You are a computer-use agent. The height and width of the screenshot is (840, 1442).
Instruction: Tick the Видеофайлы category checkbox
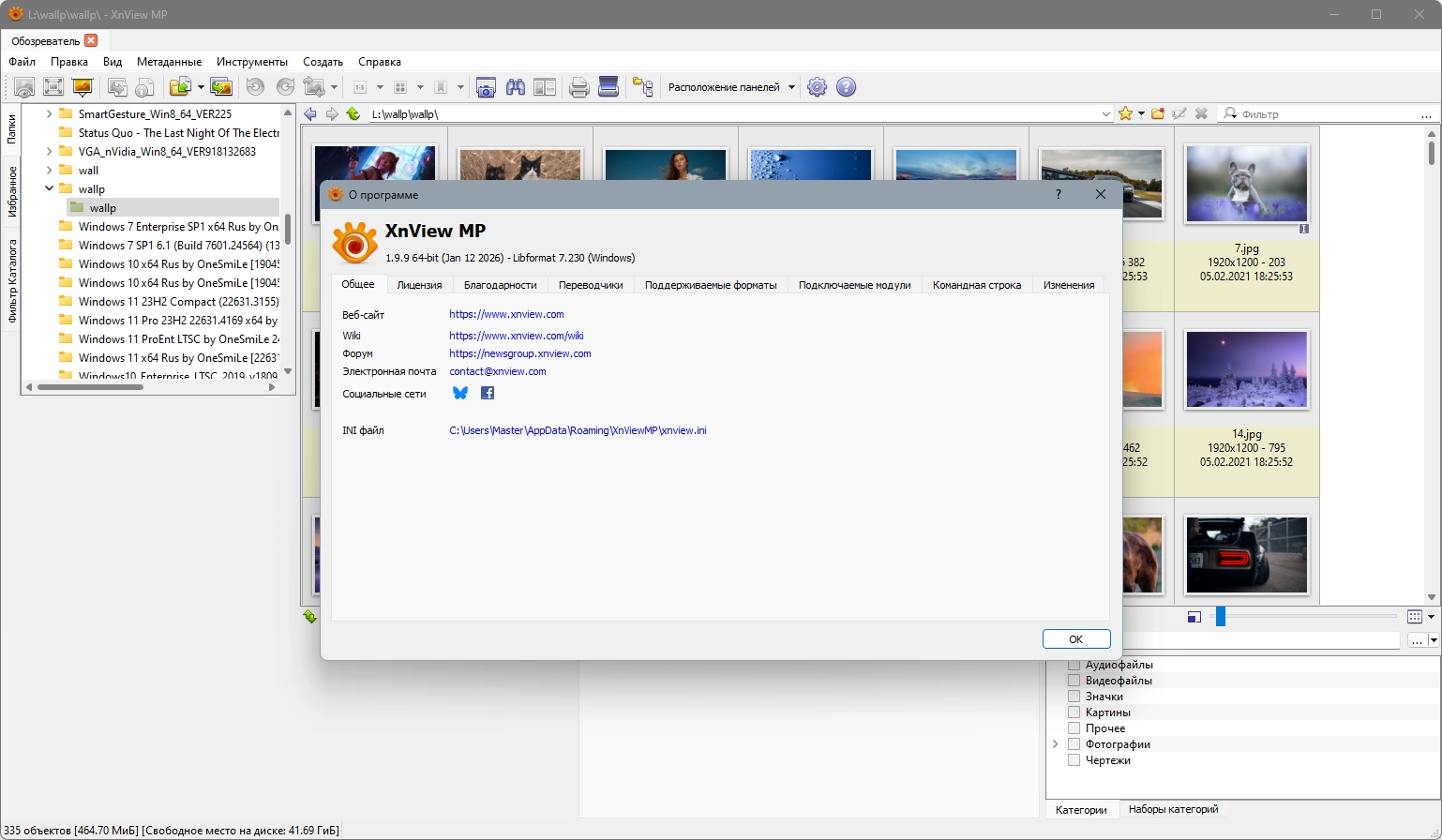[1074, 681]
